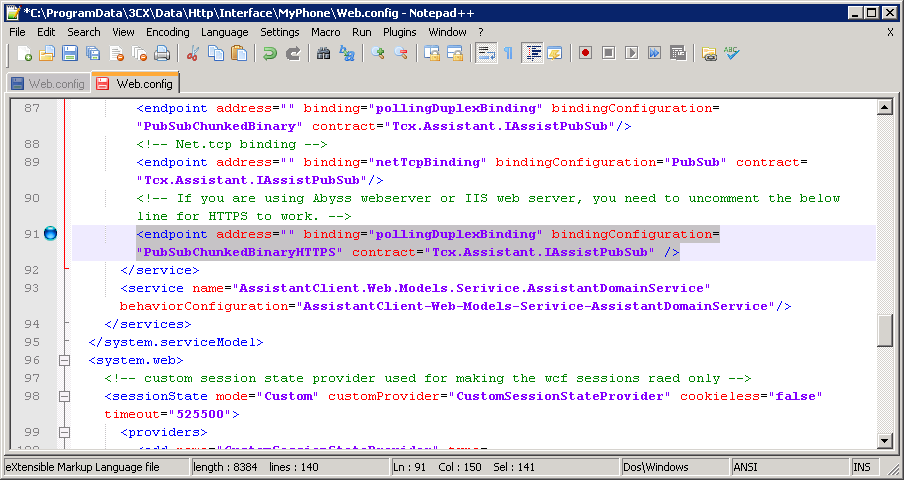Start macro recording with red dot icon
Screen dimensions: 904x480
586,54
